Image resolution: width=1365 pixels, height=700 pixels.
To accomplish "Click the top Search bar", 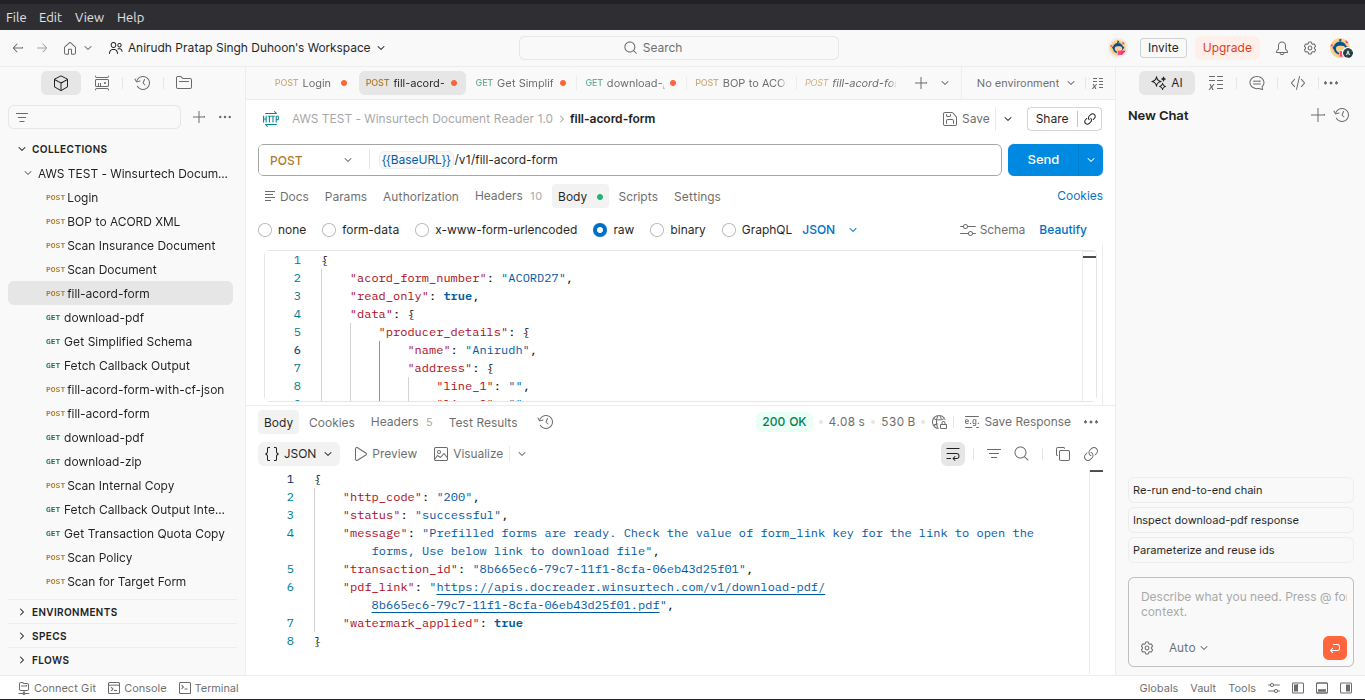I will (678, 48).
